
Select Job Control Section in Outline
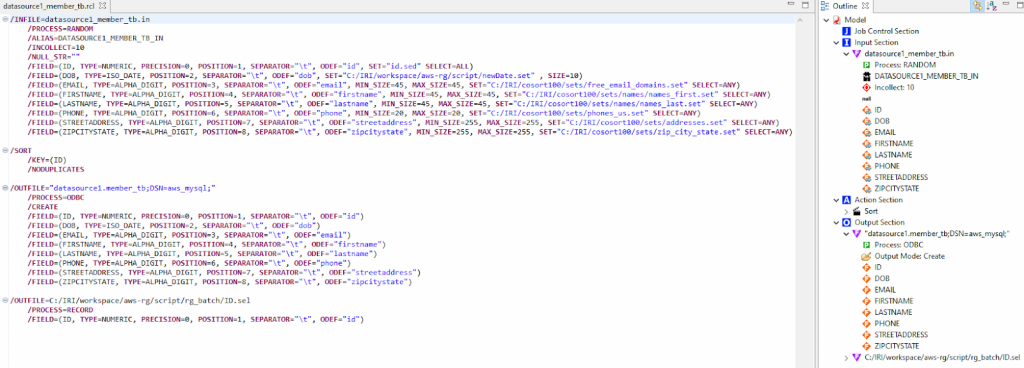pos(887,31)
